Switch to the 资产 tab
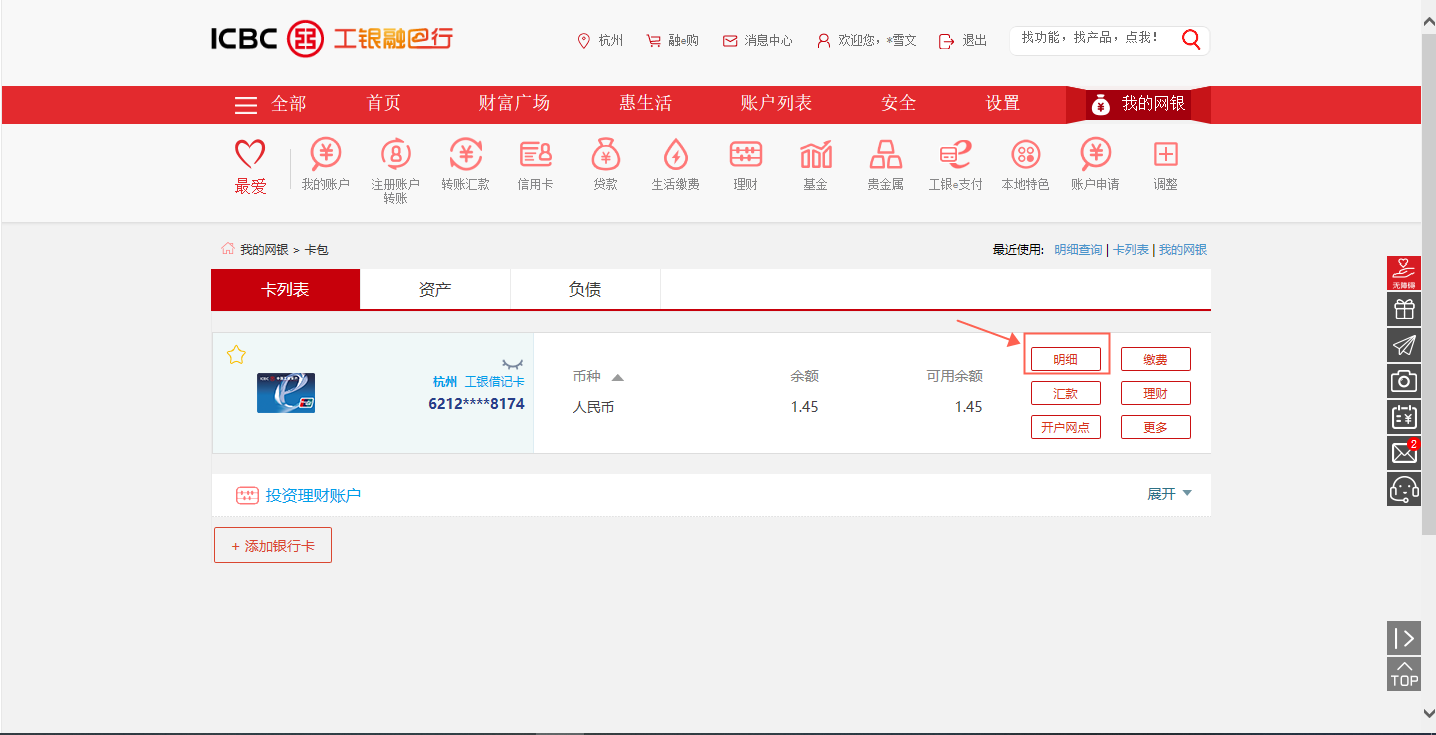This screenshot has height=735, width=1436. [435, 288]
